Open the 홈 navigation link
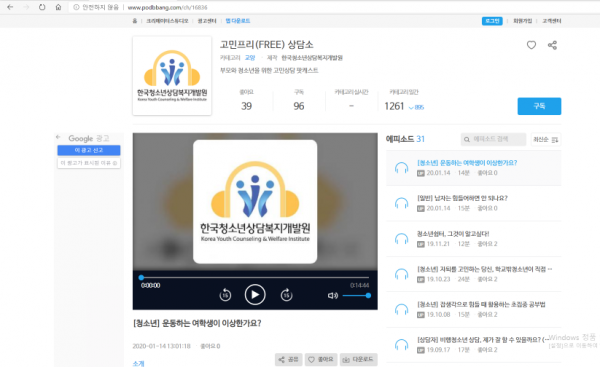Screen dimensions: 600x367 (x=135, y=21)
